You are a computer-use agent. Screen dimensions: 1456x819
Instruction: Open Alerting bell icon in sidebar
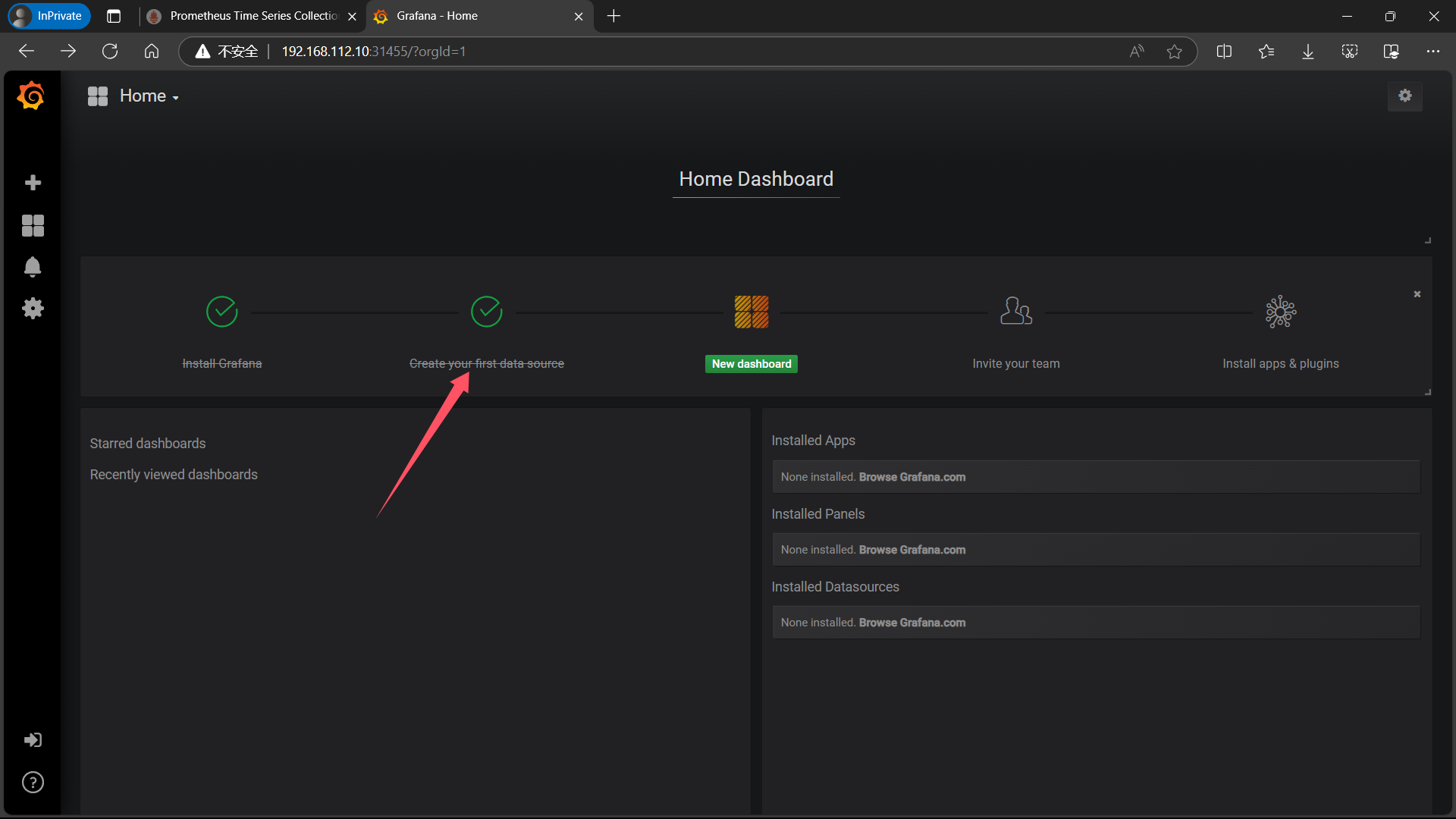click(33, 267)
